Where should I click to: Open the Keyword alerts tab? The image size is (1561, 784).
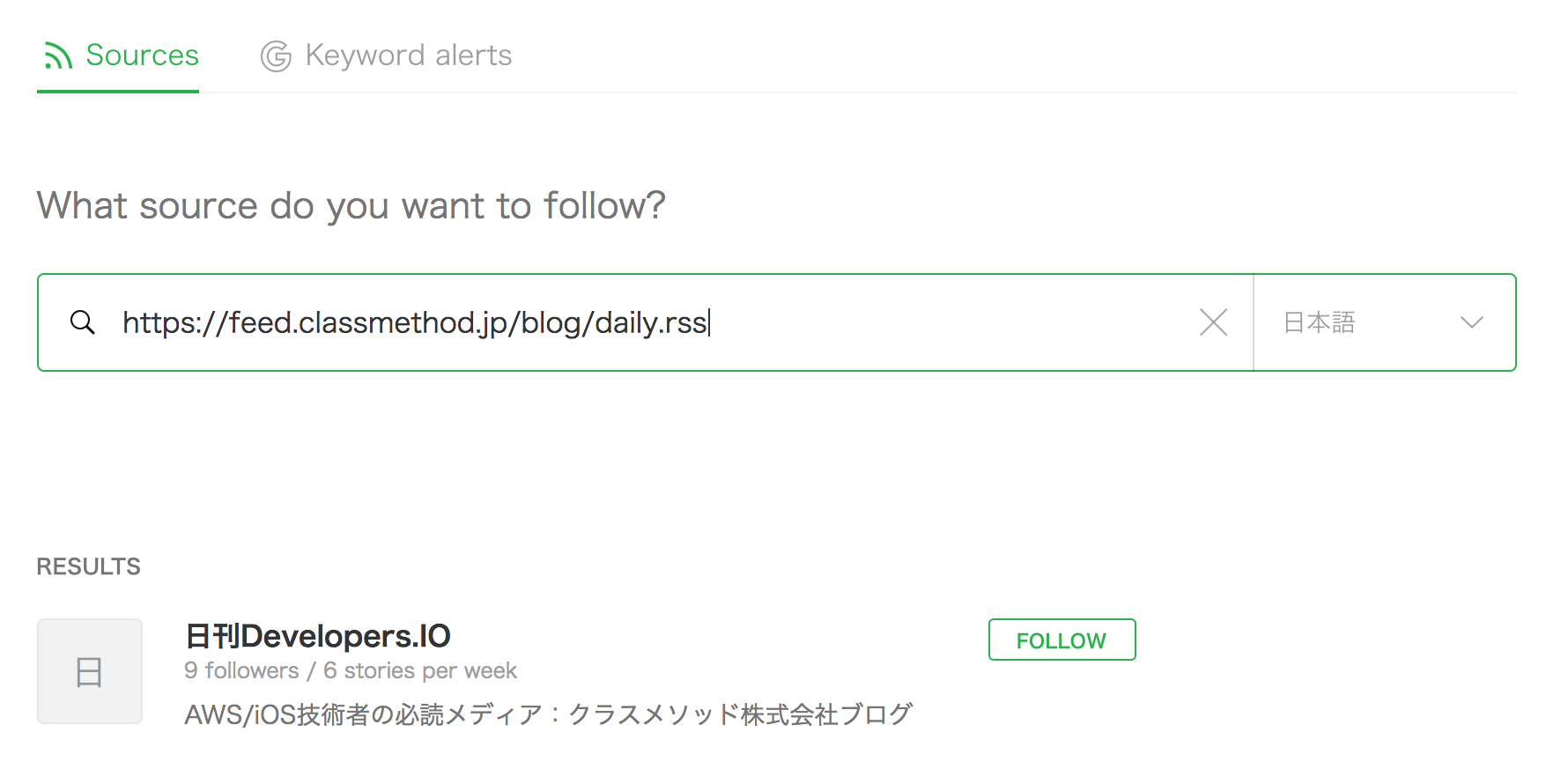[408, 55]
